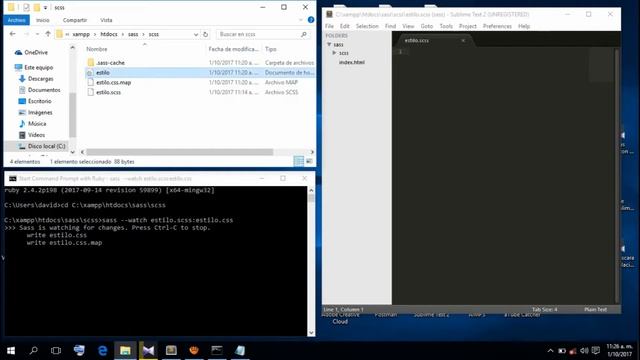
Task: Open the Selection menu in Sublime Text
Action: pyautogui.click(x=367, y=26)
